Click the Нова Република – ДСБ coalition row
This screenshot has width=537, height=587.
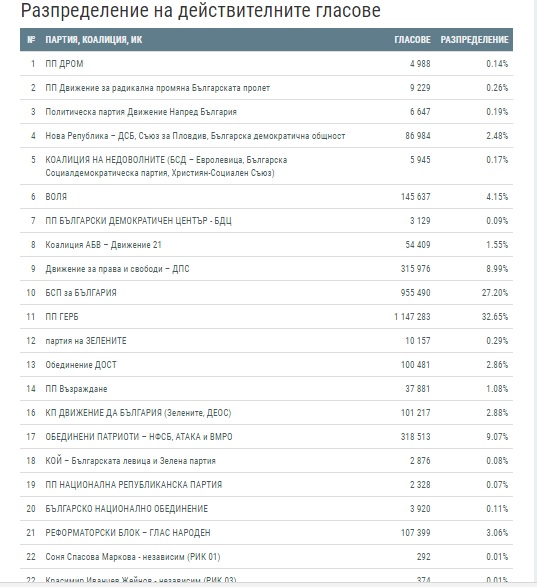pos(266,136)
